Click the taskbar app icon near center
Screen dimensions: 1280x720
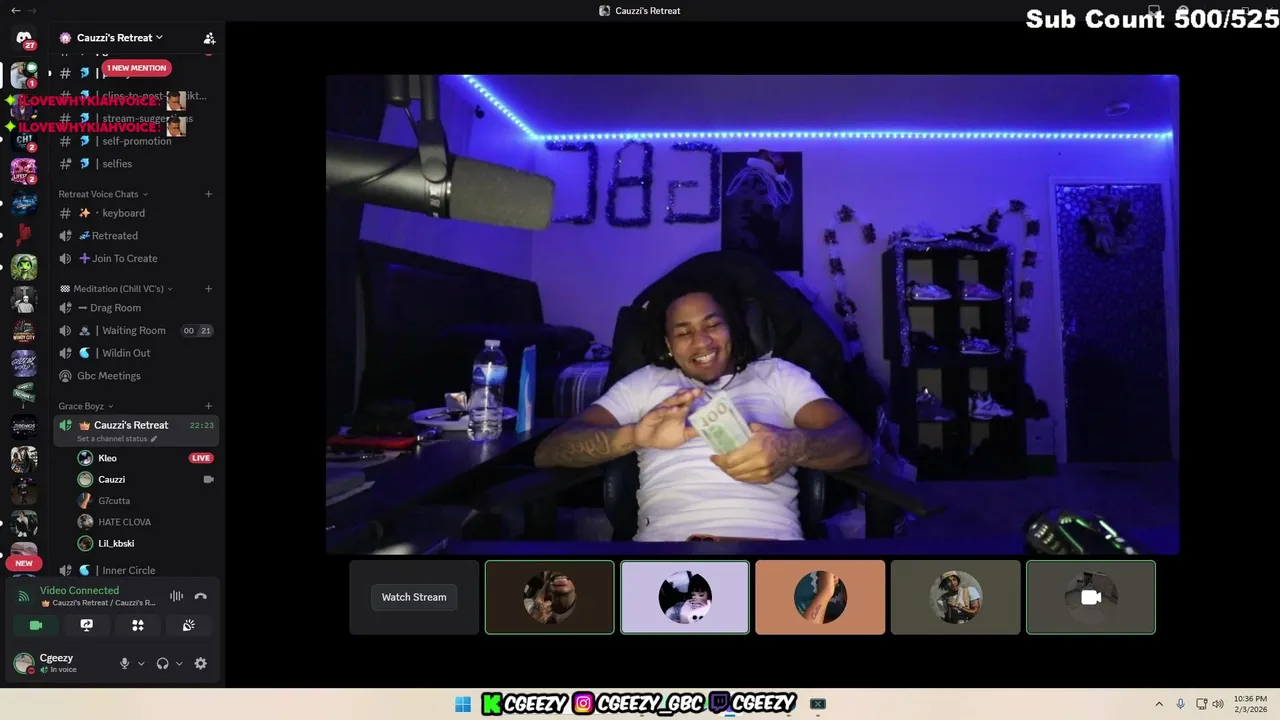point(818,704)
